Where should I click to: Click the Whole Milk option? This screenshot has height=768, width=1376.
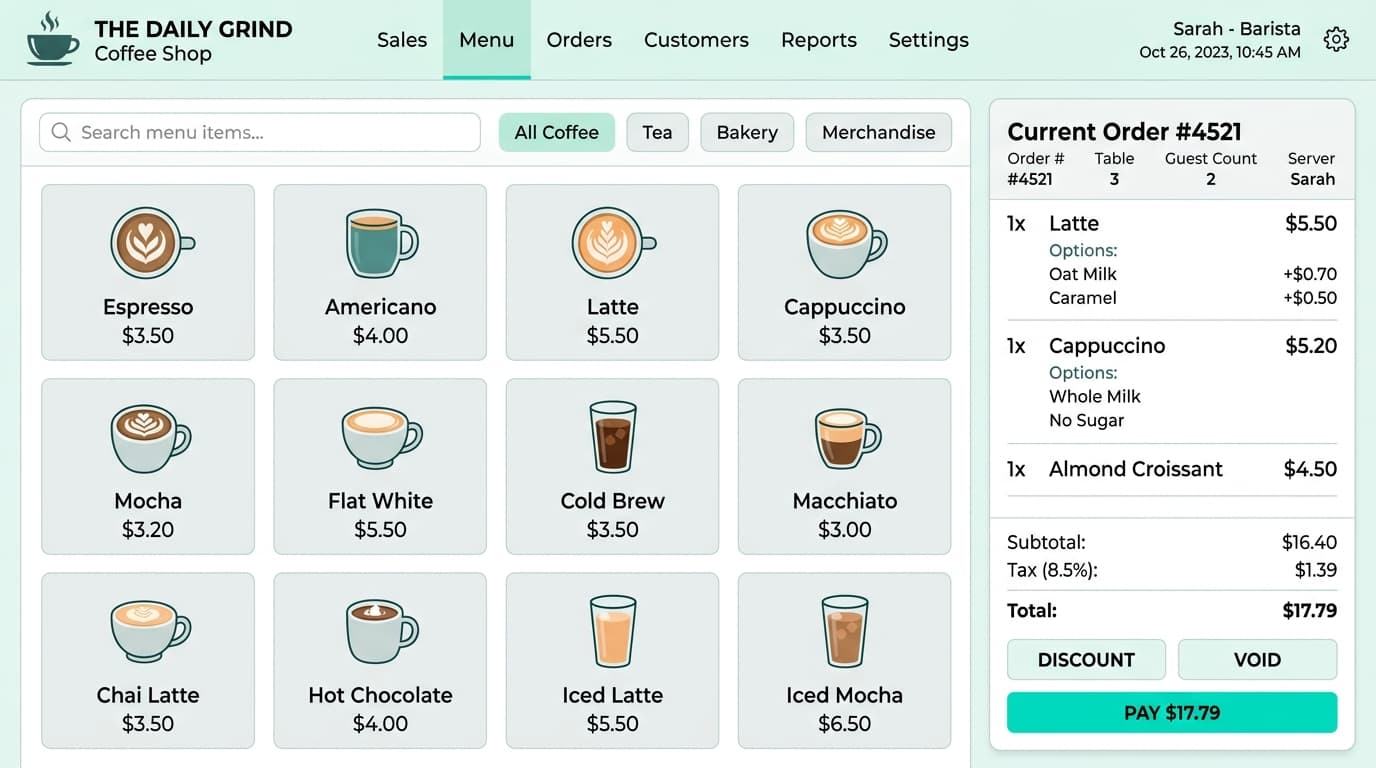pos(1095,396)
